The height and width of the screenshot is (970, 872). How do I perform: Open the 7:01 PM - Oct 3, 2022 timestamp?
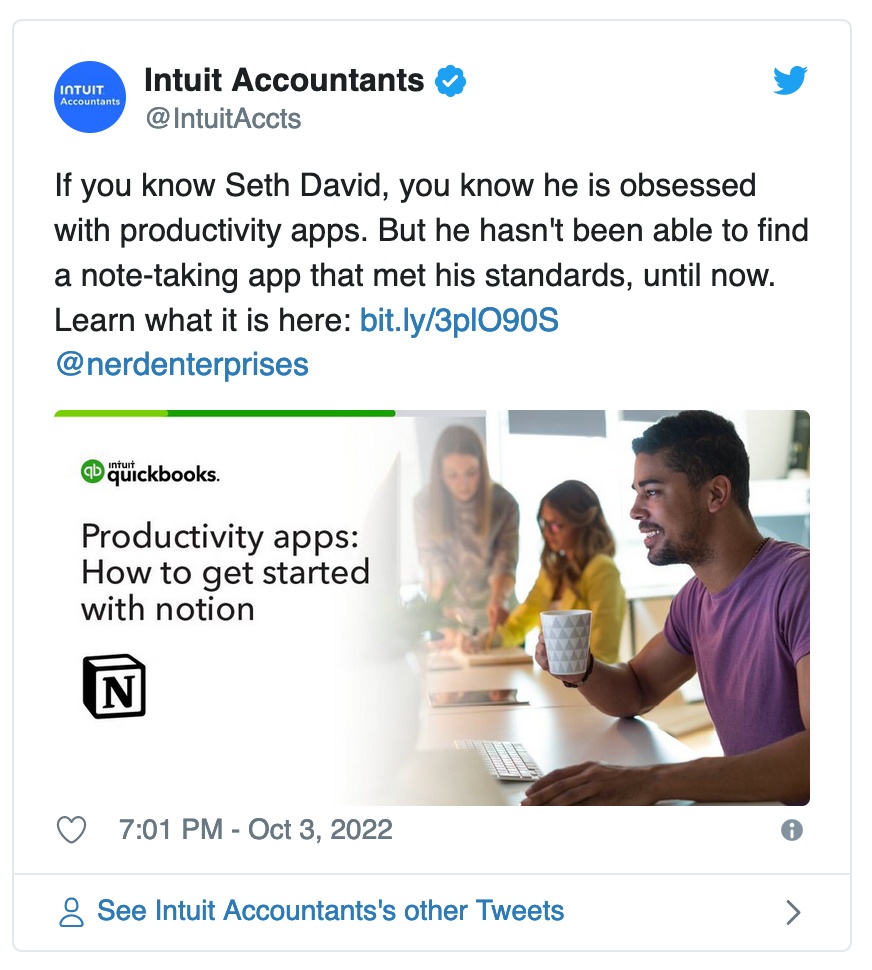(255, 830)
